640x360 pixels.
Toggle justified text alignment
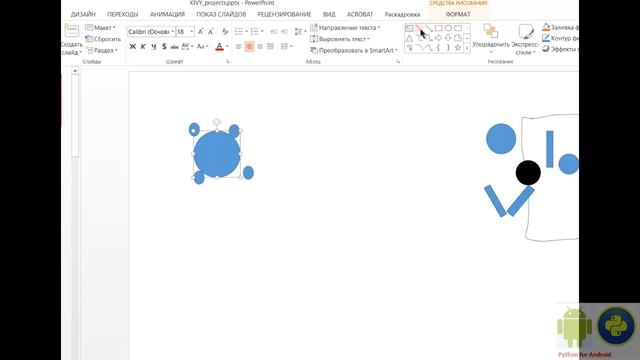click(270, 47)
